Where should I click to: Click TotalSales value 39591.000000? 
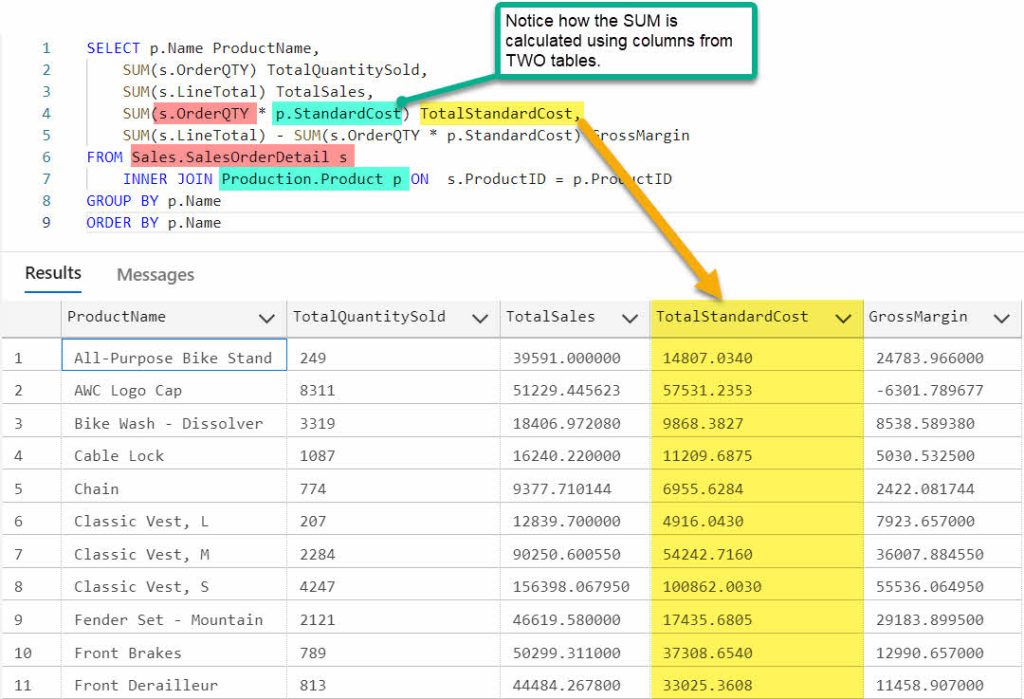pyautogui.click(x=566, y=358)
